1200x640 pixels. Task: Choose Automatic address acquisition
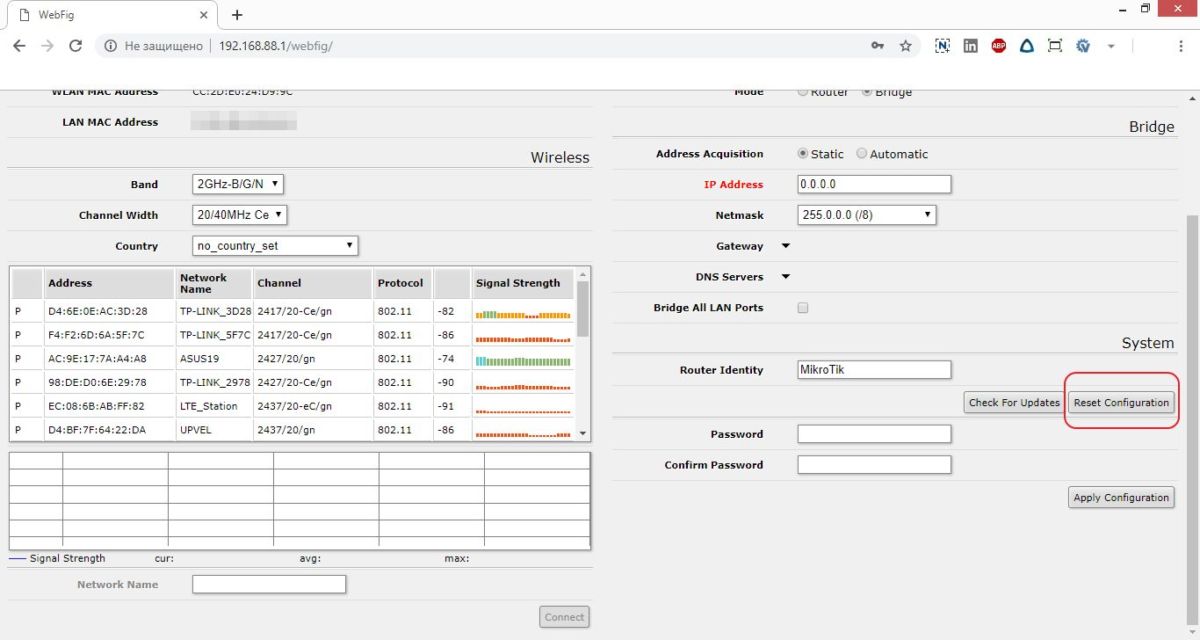(862, 154)
